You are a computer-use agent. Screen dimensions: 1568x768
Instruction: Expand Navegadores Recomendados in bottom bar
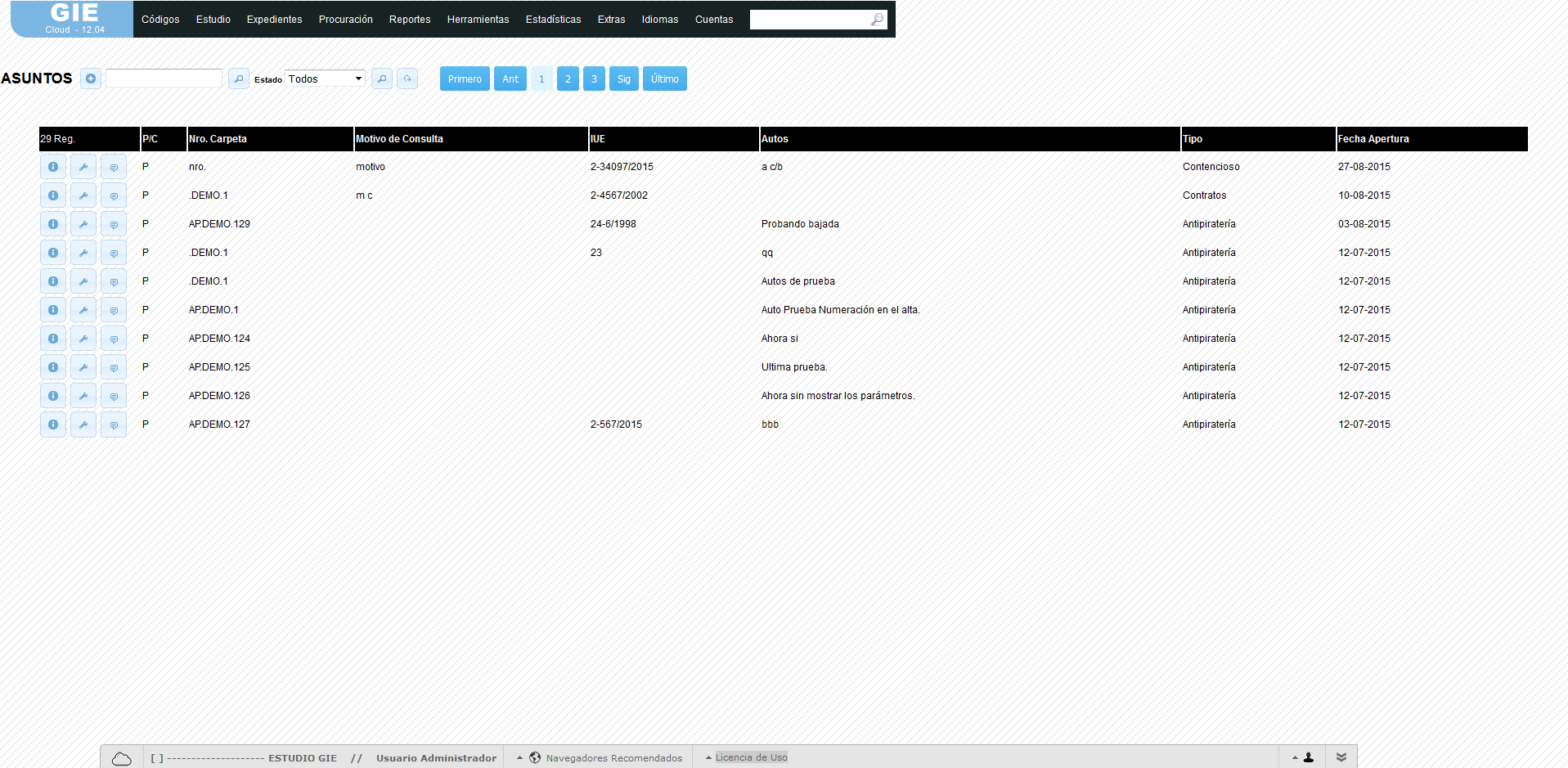coord(606,758)
